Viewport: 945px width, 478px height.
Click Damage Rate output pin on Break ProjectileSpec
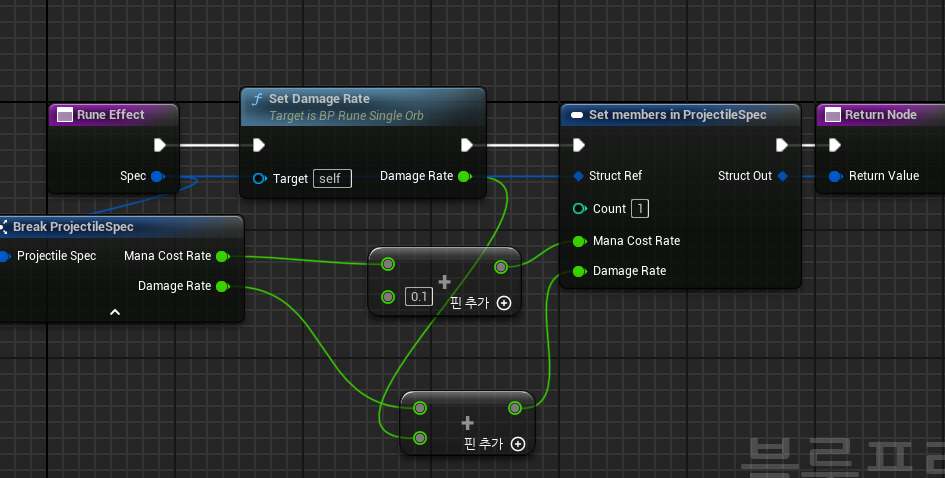tap(222, 286)
